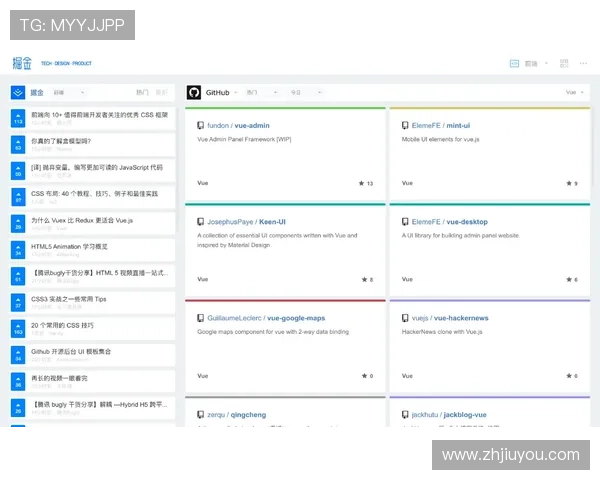This screenshot has height=480, width=600.
Task: Click the 掘金 logo in the header
Action: pyautogui.click(x=22, y=63)
